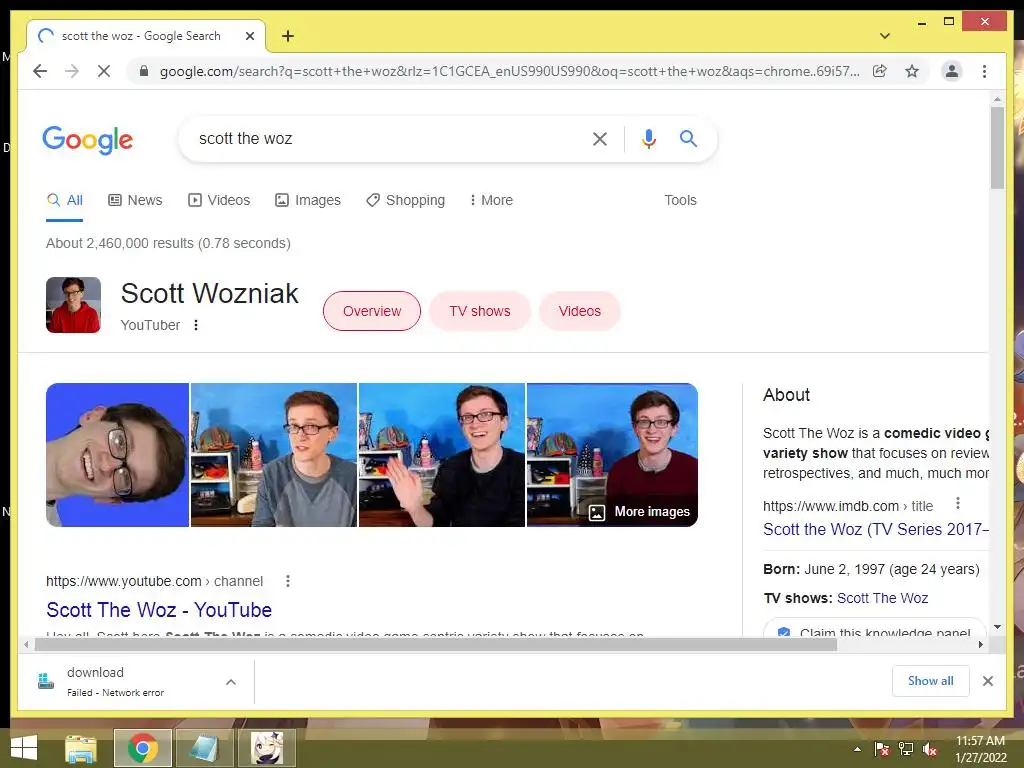Image resolution: width=1024 pixels, height=768 pixels.
Task: Open notepad-like taskbar app
Action: pos(204,748)
